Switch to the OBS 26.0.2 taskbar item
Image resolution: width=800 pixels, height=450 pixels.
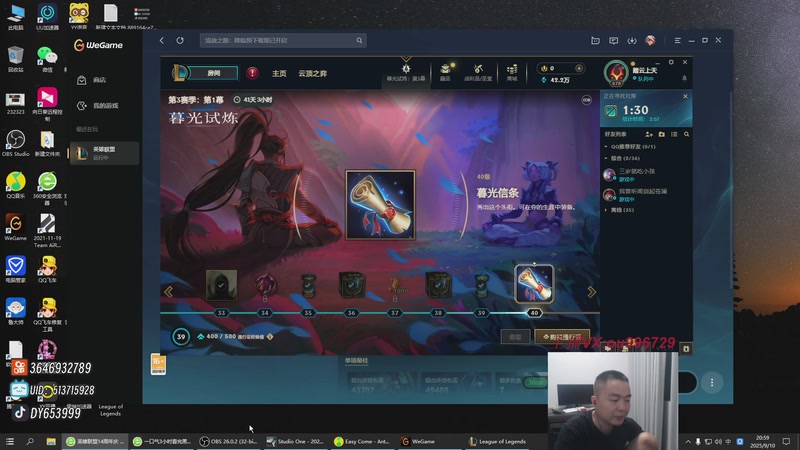coord(228,441)
